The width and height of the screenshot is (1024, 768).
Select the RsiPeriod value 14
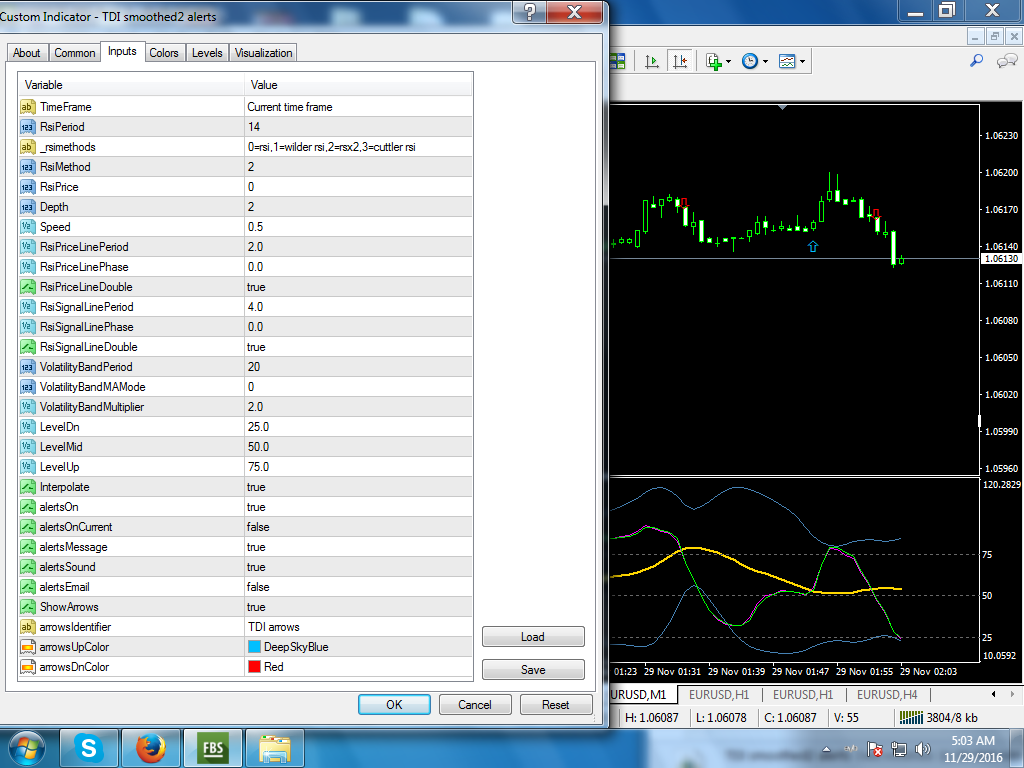click(254, 127)
